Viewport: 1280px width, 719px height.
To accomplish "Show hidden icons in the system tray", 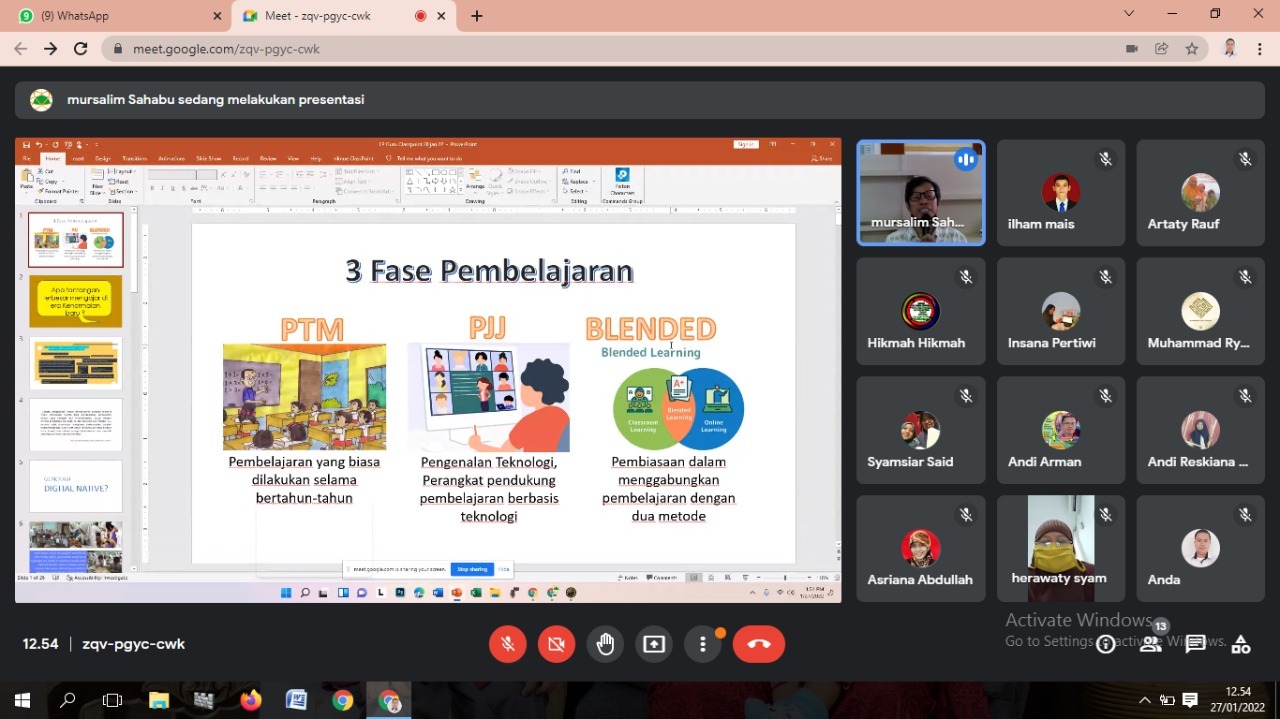I will (1144, 700).
